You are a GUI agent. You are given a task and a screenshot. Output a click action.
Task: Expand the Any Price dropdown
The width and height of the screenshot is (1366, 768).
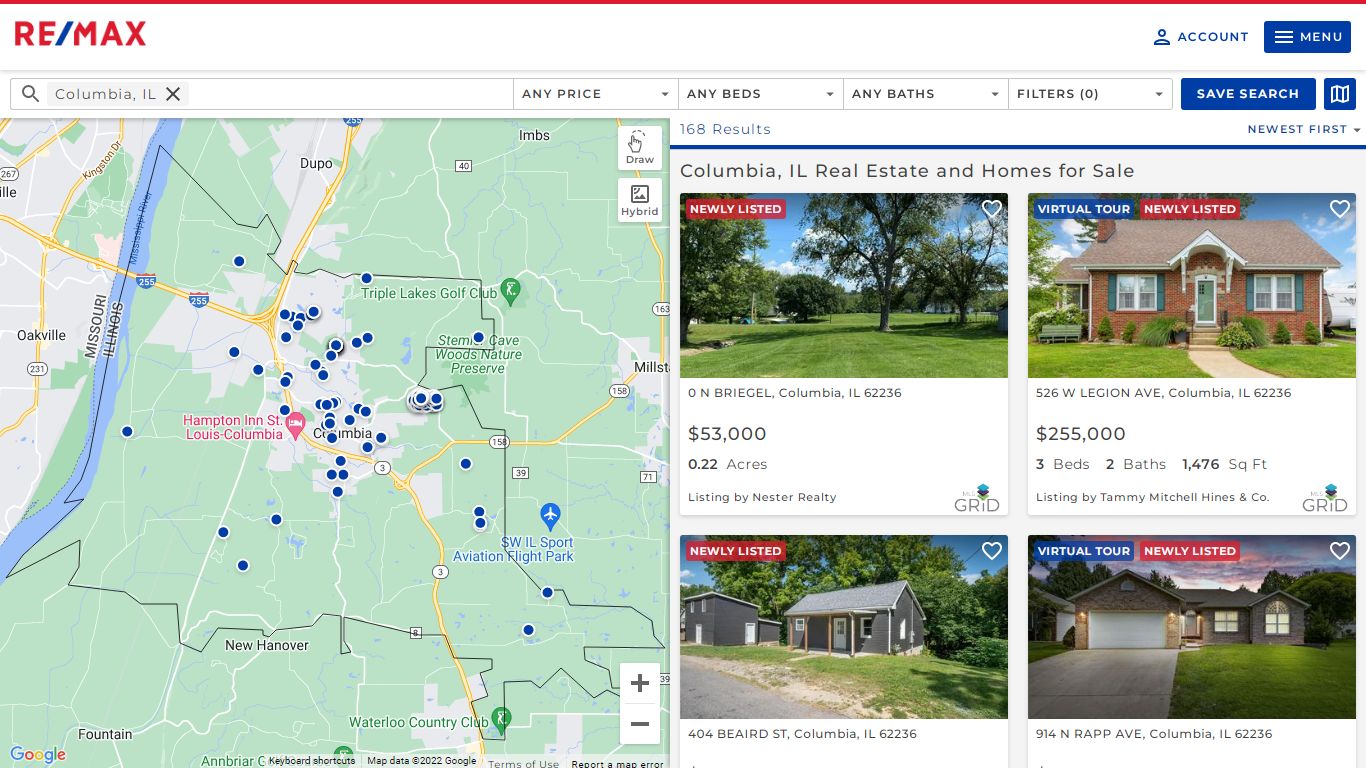(596, 94)
